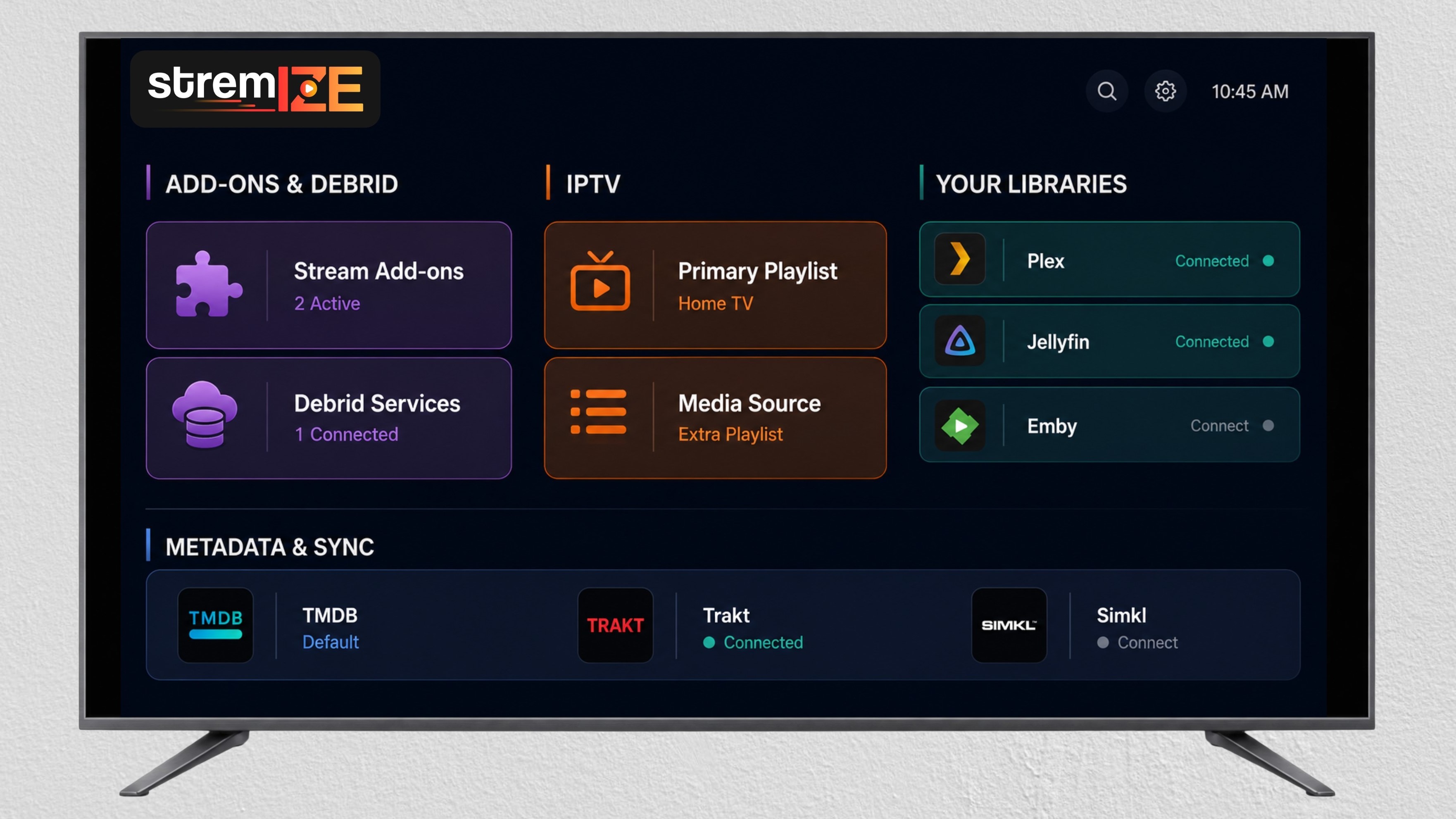The width and height of the screenshot is (1456, 819).
Task: Click the '2 Active' add-ons count
Action: 327,304
